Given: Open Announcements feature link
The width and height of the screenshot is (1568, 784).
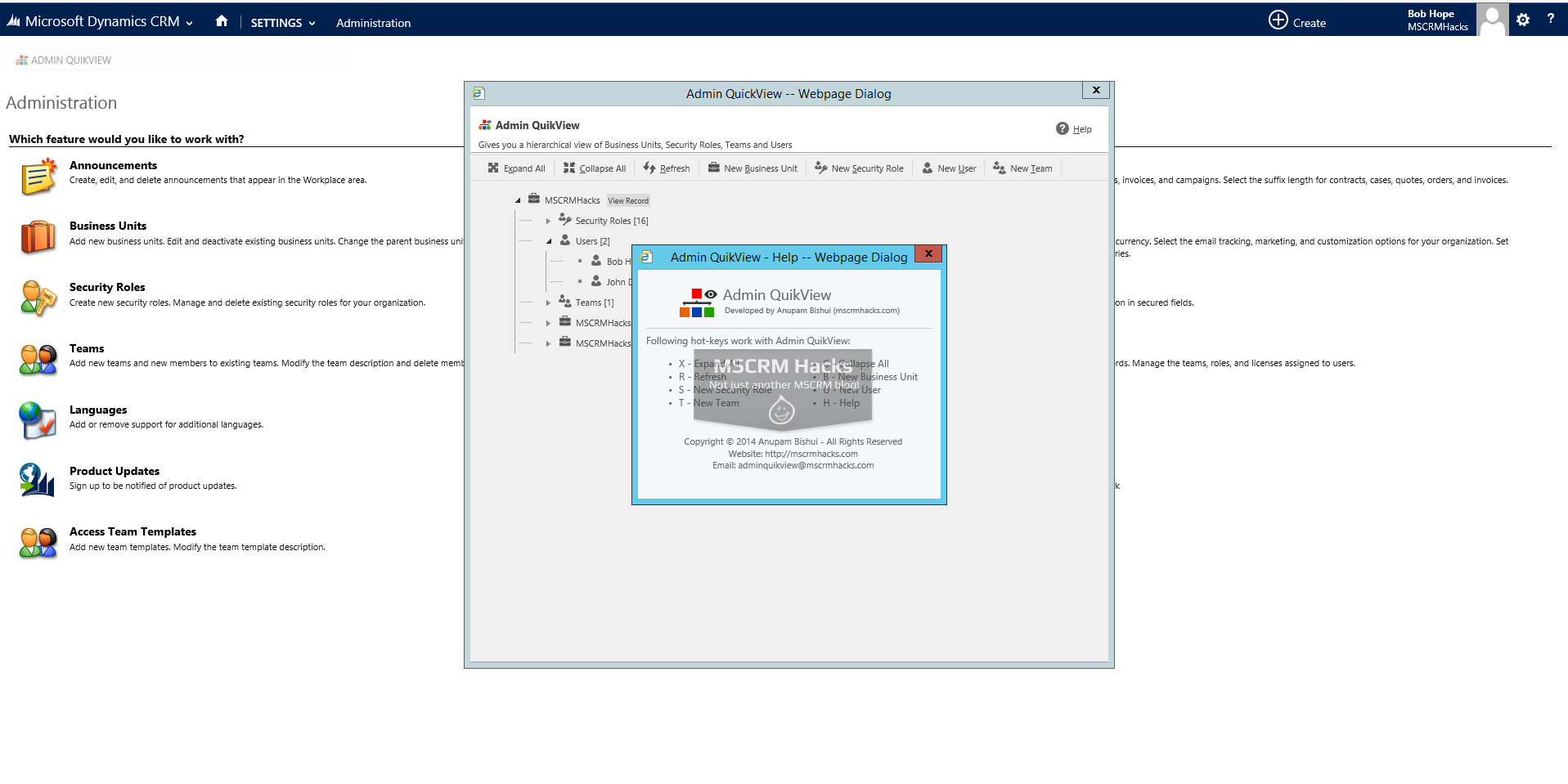Looking at the screenshot, I should point(113,165).
